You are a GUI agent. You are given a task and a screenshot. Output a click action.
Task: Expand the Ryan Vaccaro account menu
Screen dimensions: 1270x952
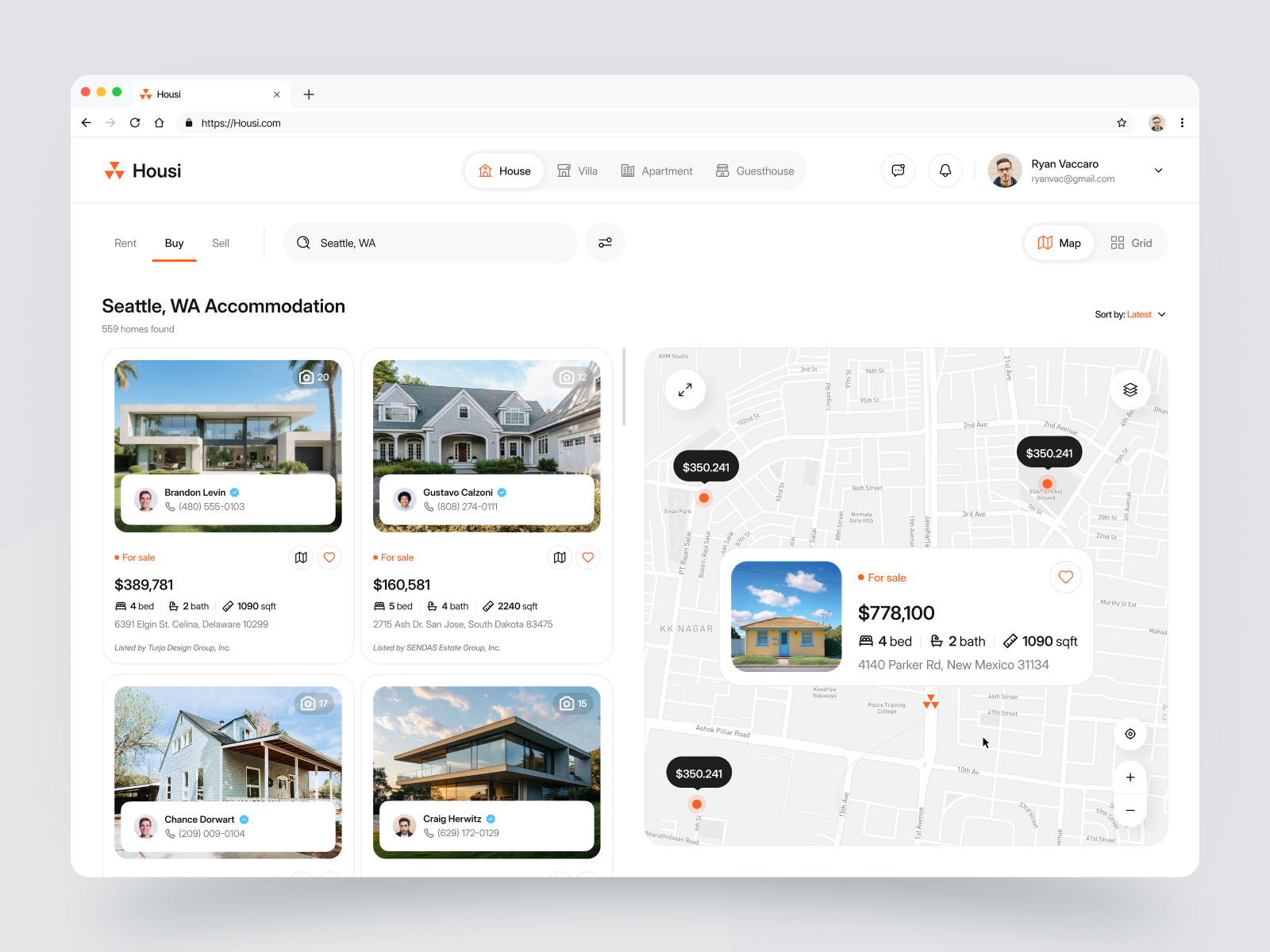tap(1158, 171)
